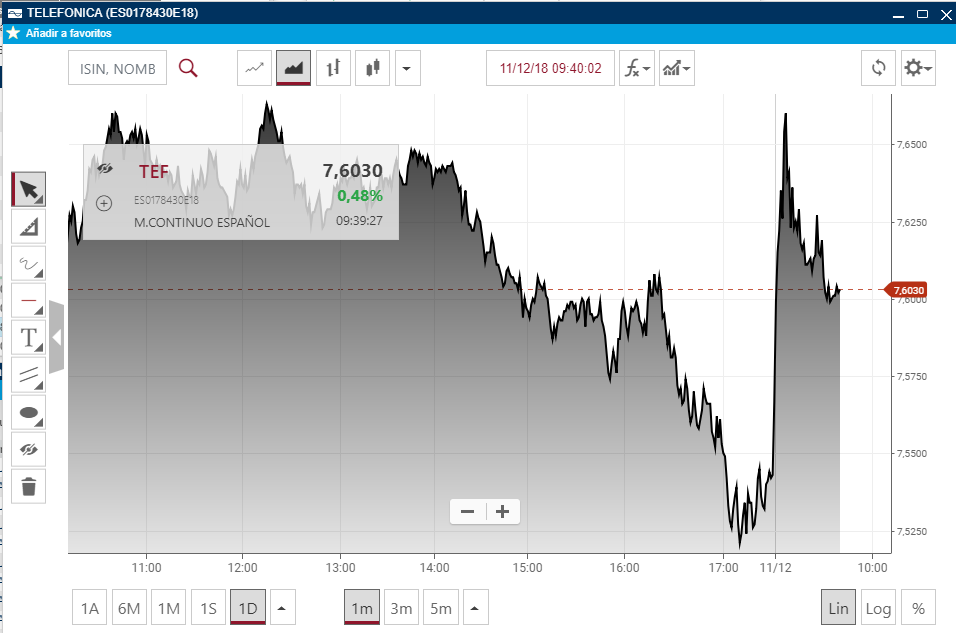Screen dimensions: 956x633
Task: Select candlestick chart type
Action: tap(373, 68)
